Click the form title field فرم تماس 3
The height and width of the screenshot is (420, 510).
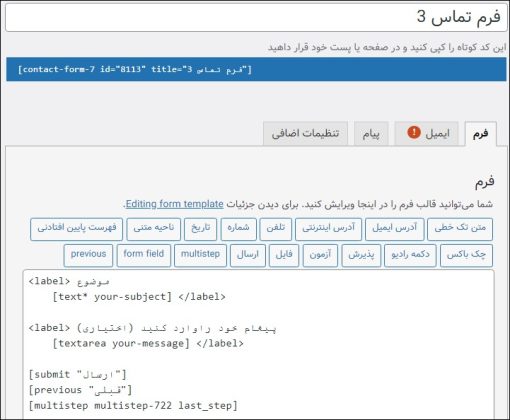(256, 17)
